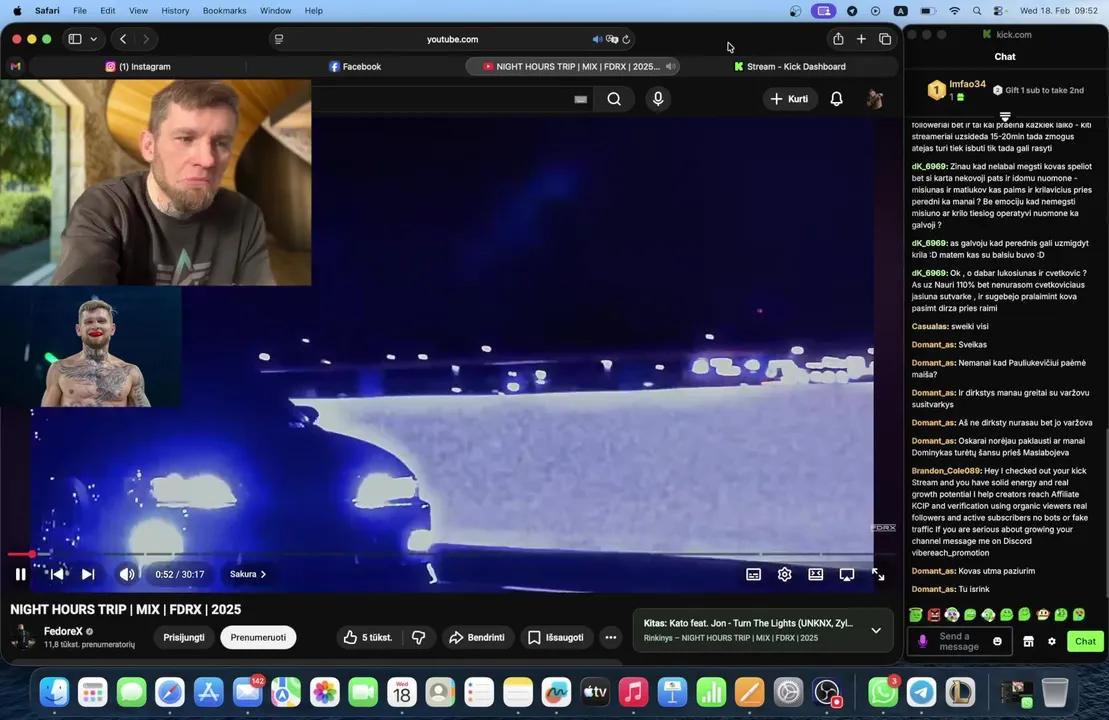Open WhatsApp in the Dock
This screenshot has height=720, width=1109.
pos(883,692)
